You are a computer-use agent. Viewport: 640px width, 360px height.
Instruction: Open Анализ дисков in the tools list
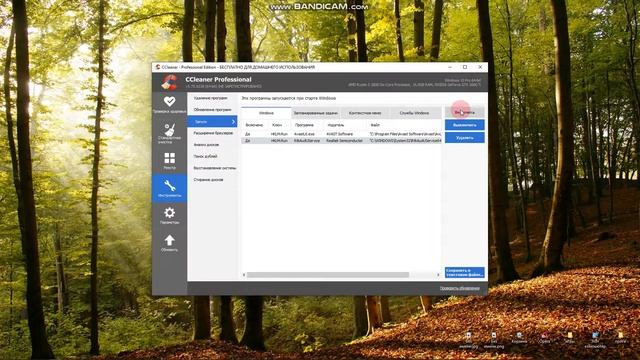coord(206,145)
